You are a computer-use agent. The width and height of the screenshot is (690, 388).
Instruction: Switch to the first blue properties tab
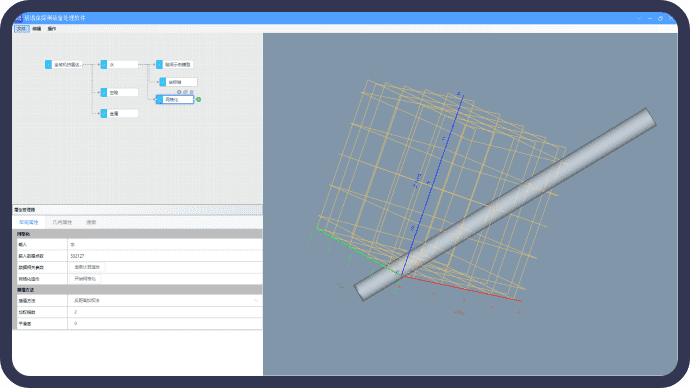click(x=29, y=222)
